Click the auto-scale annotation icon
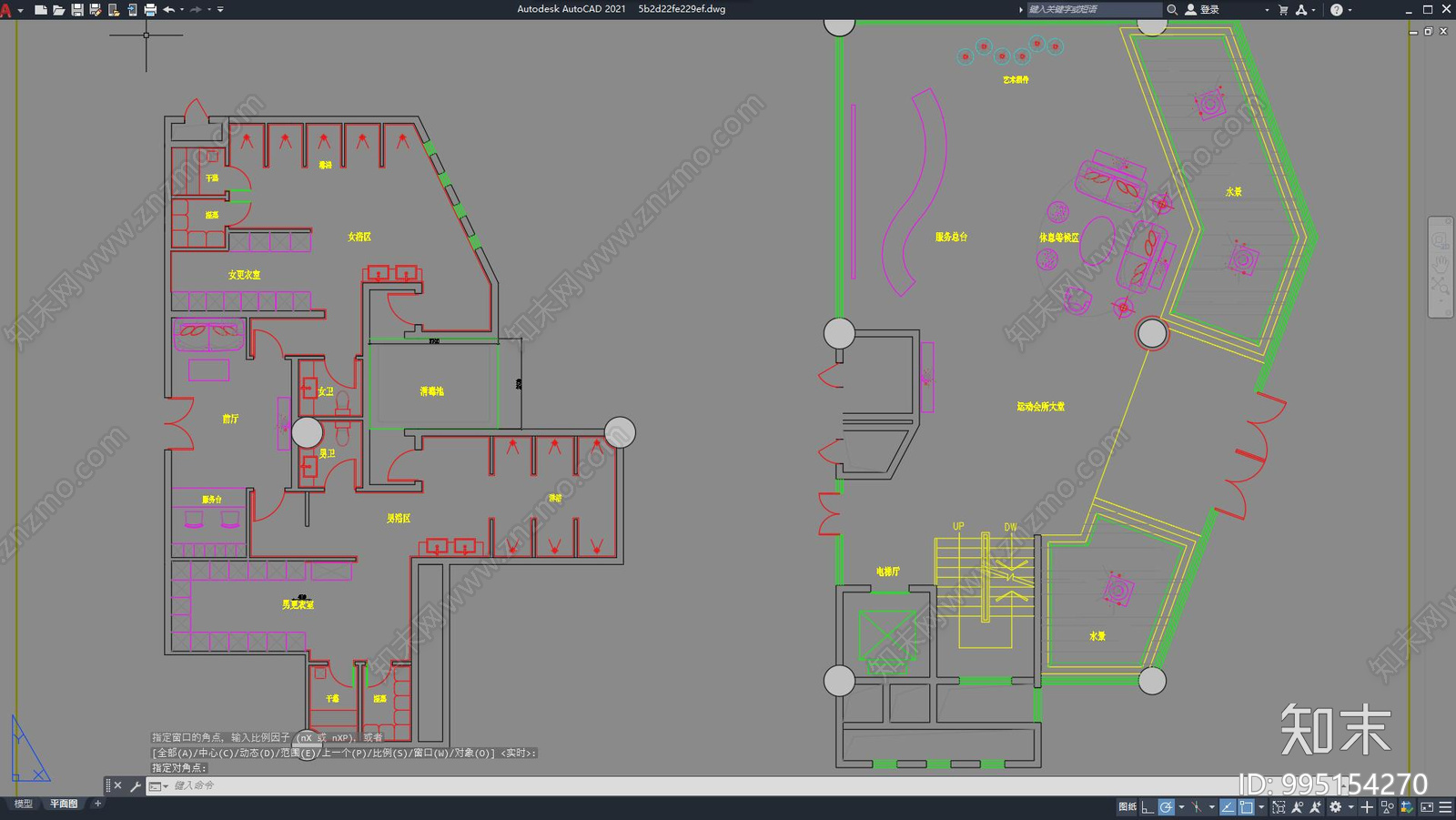Viewport: 1456px width, 820px height. point(1315,807)
